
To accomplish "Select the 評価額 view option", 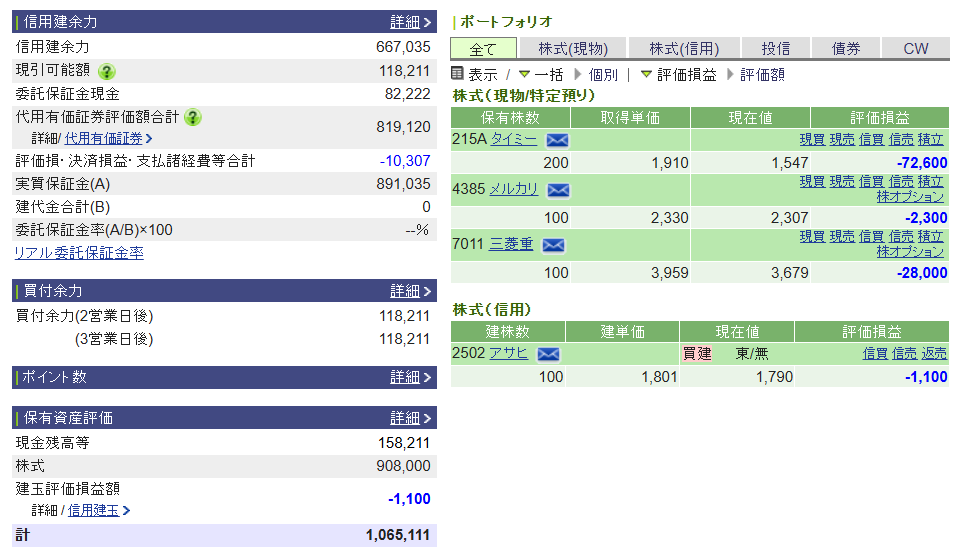I will click(x=762, y=74).
